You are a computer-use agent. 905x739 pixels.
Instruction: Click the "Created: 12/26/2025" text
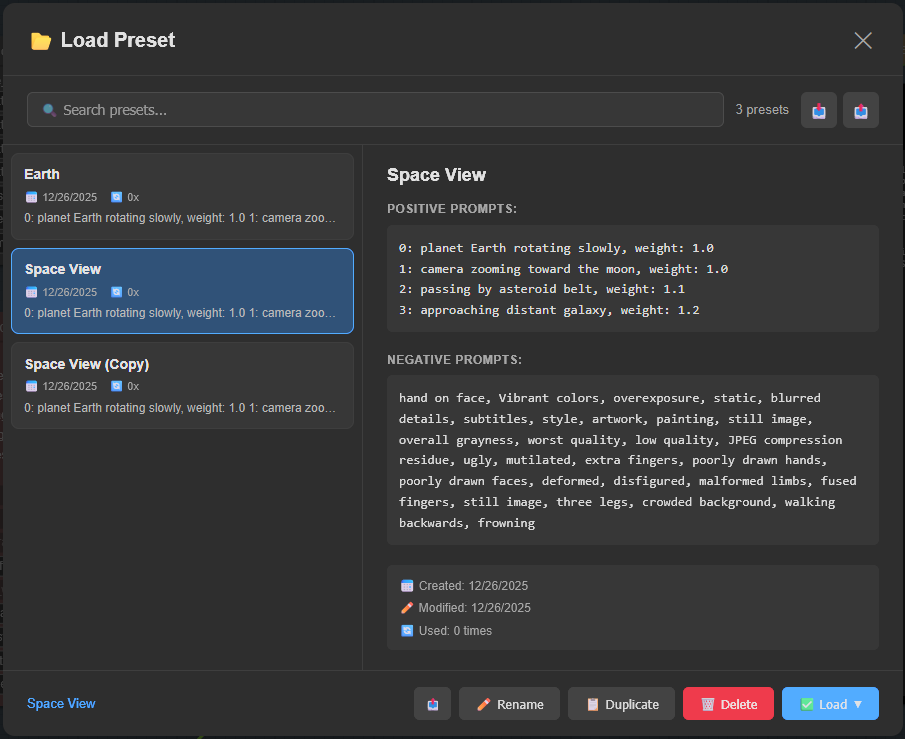473,586
